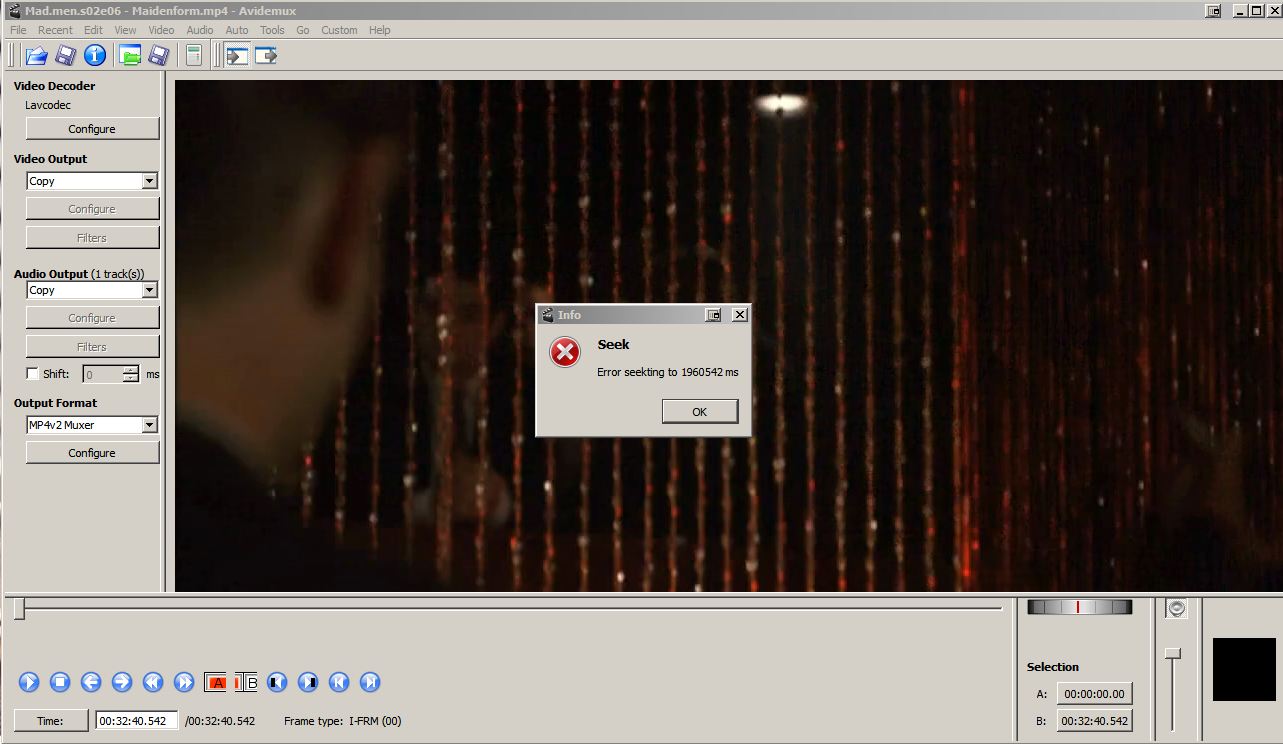Click Configure under Video Output
The image size is (1283, 744).
tap(92, 209)
